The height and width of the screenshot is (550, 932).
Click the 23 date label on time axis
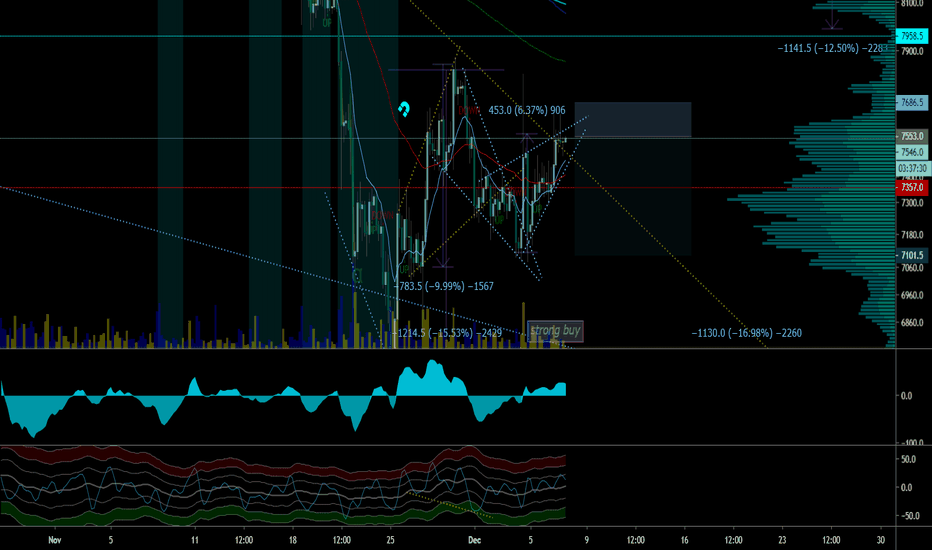coord(782,540)
